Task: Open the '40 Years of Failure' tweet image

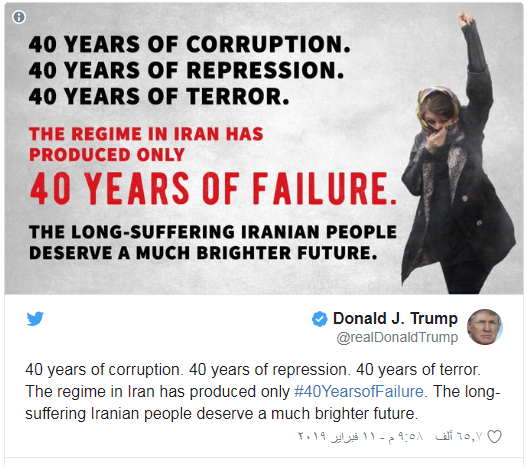Action: pos(264,148)
